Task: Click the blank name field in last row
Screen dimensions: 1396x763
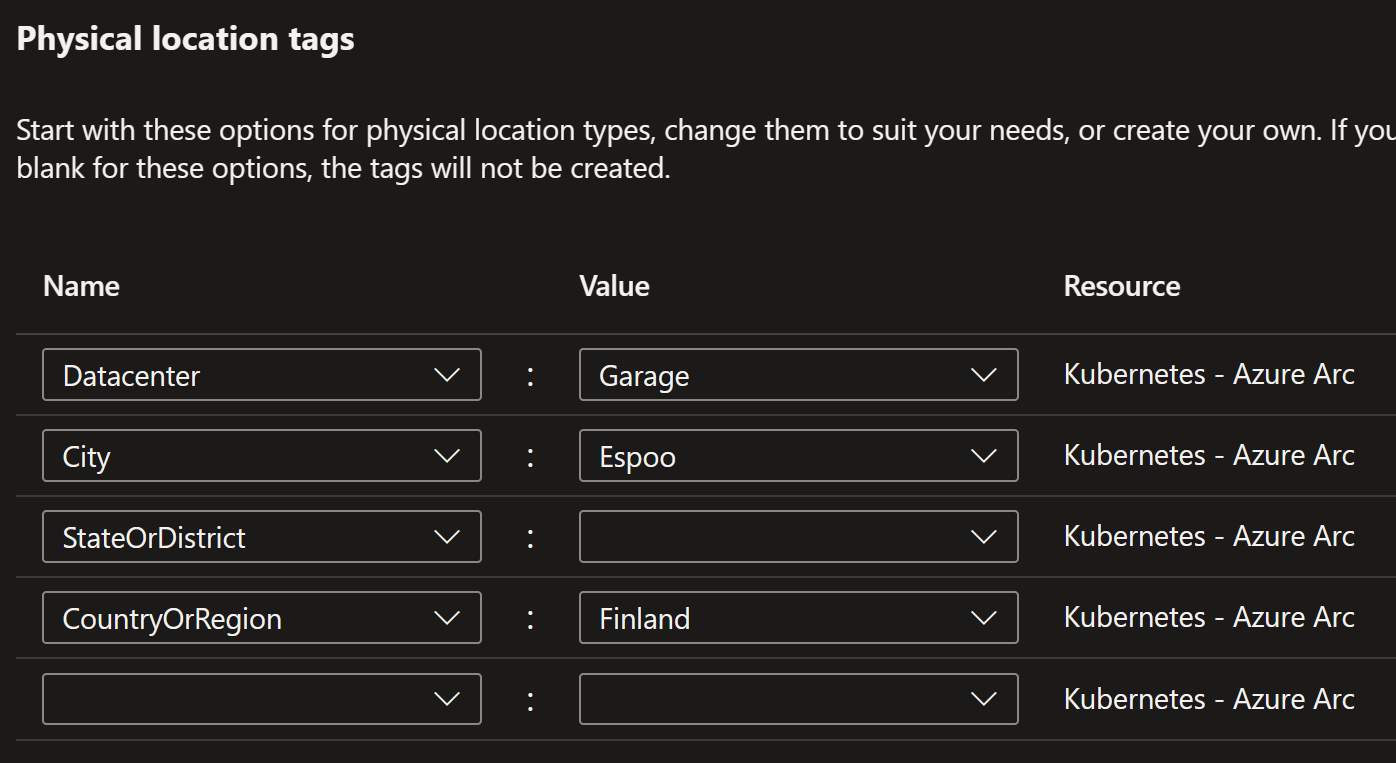Action: click(262, 699)
